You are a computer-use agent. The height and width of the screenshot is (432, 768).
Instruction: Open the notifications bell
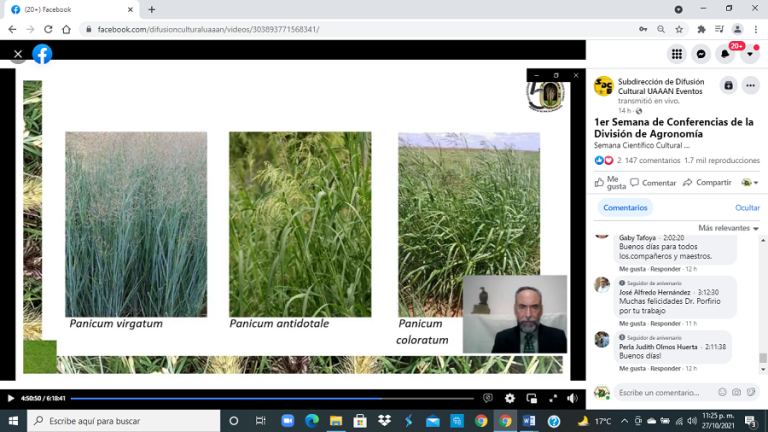(x=726, y=54)
